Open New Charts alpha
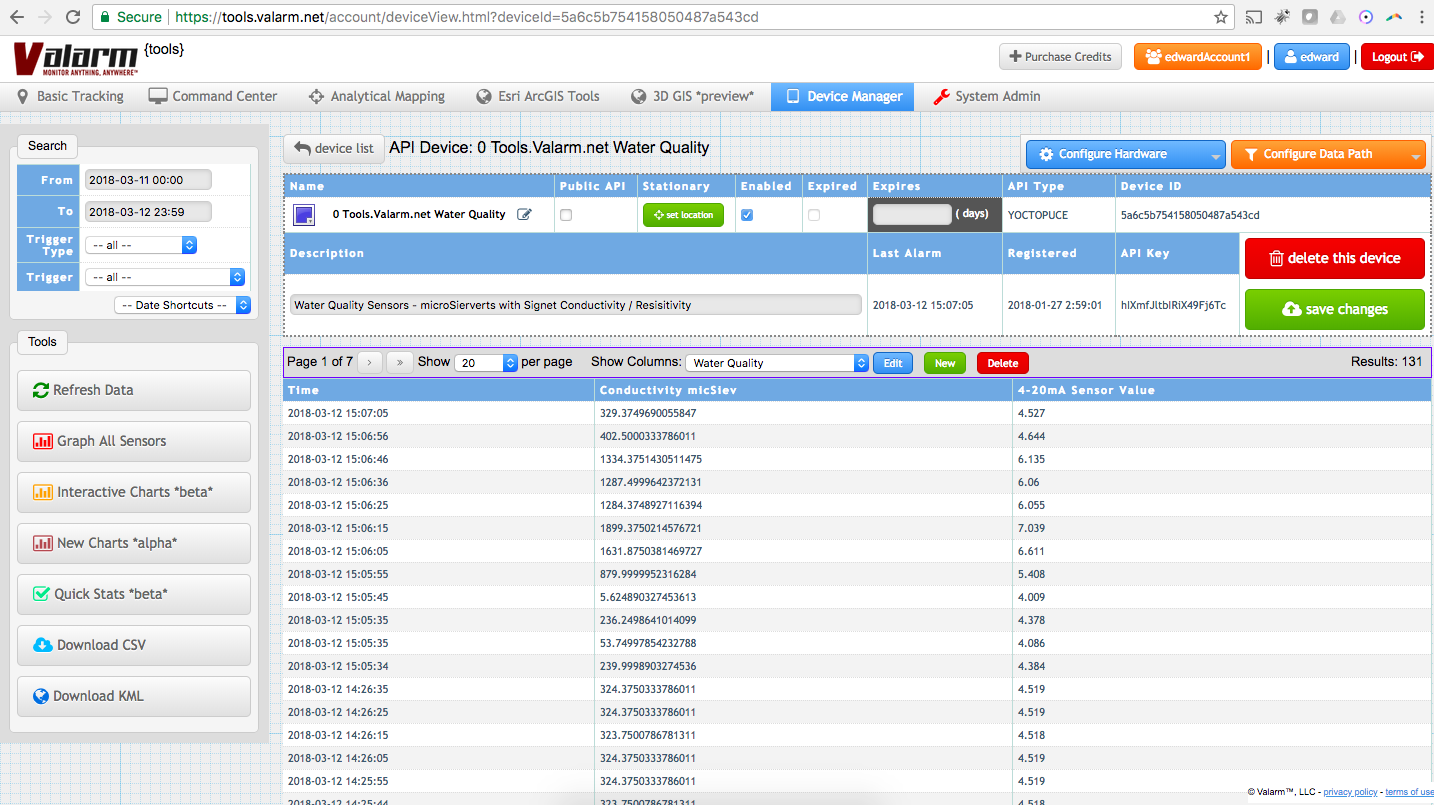 [134, 543]
